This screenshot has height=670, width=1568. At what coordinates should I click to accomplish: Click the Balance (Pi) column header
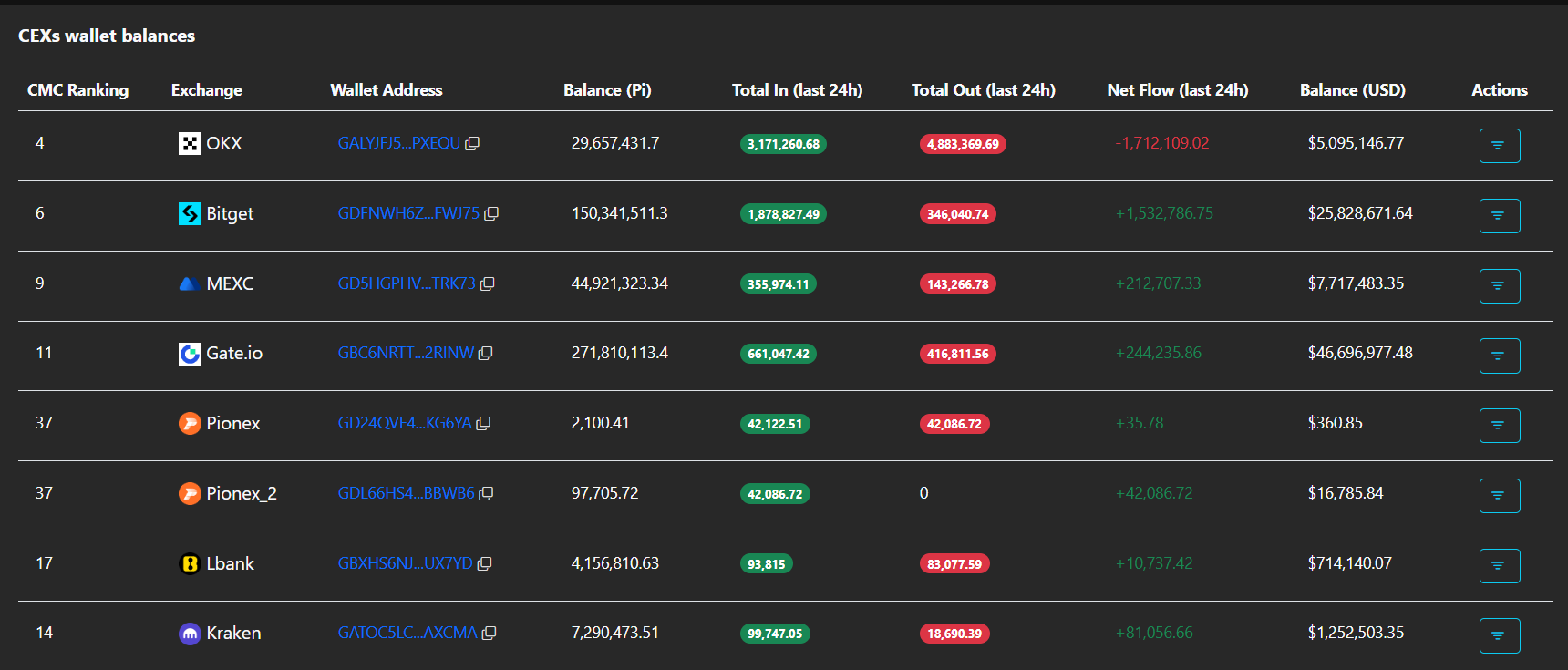click(607, 90)
